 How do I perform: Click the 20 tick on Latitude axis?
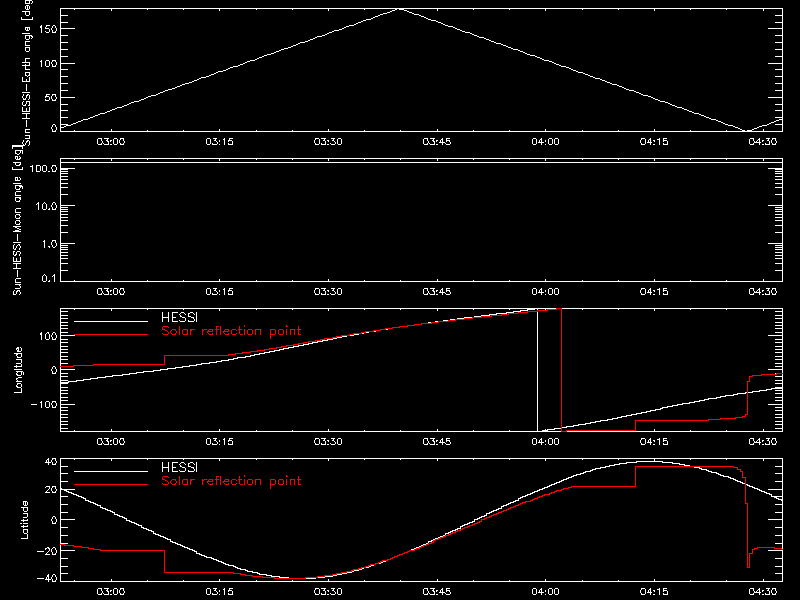[x=51, y=490]
